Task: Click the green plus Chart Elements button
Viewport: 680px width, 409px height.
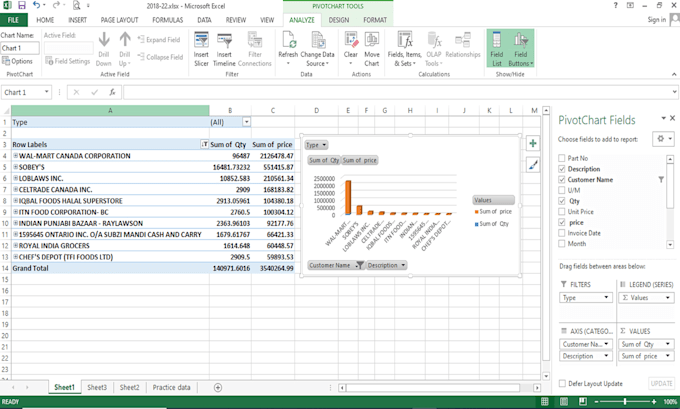Action: [533, 144]
